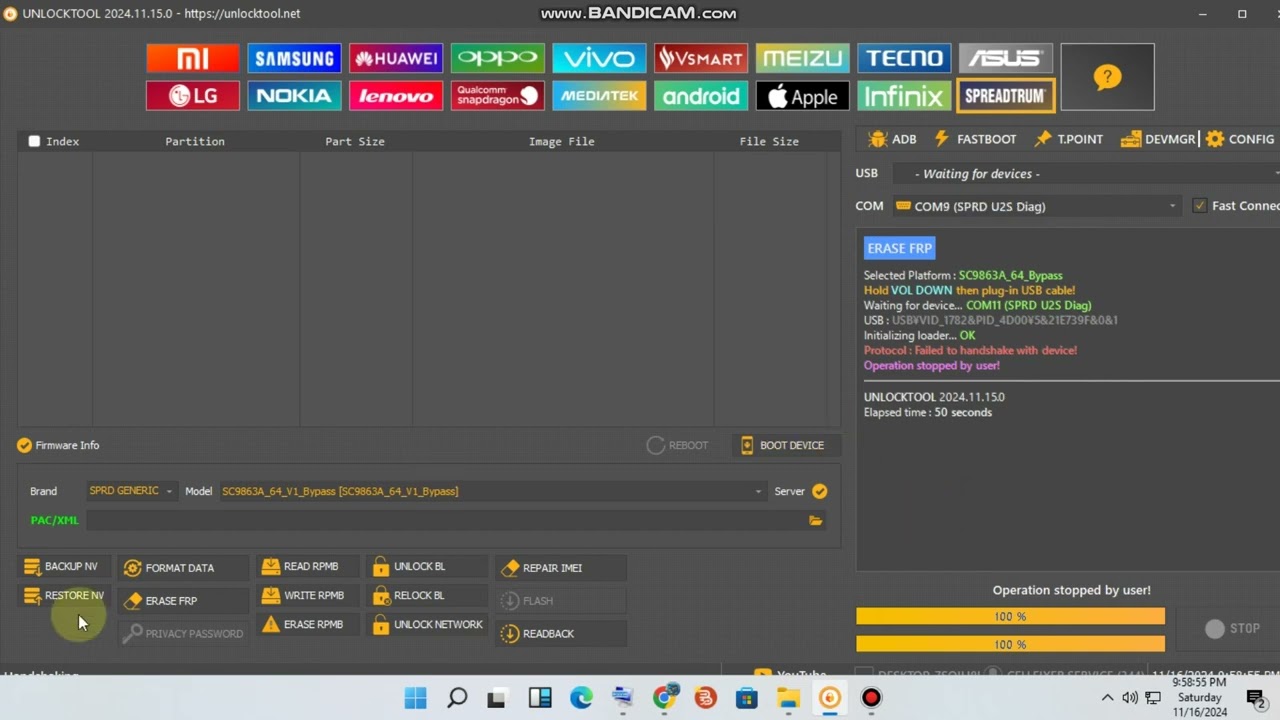Pick the Vivo brand tile
The image size is (1280, 720).
click(x=599, y=58)
